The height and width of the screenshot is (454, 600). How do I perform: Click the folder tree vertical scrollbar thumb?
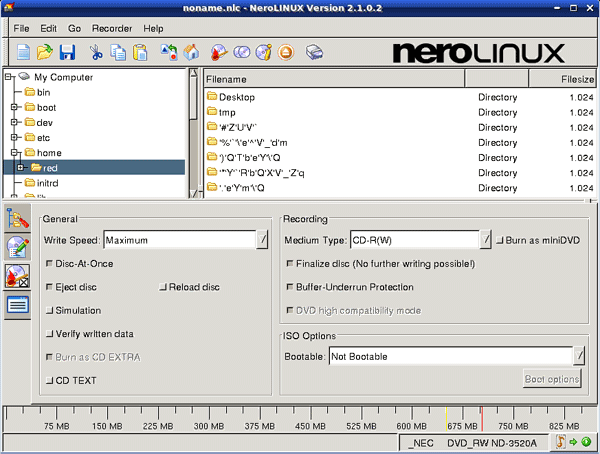[x=194, y=100]
